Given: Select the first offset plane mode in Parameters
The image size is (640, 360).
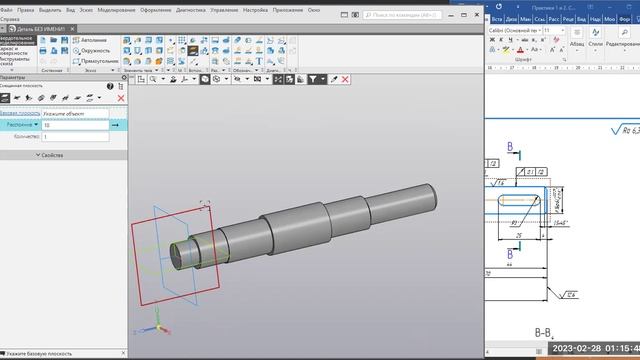Looking at the screenshot, I should click(x=5, y=98).
